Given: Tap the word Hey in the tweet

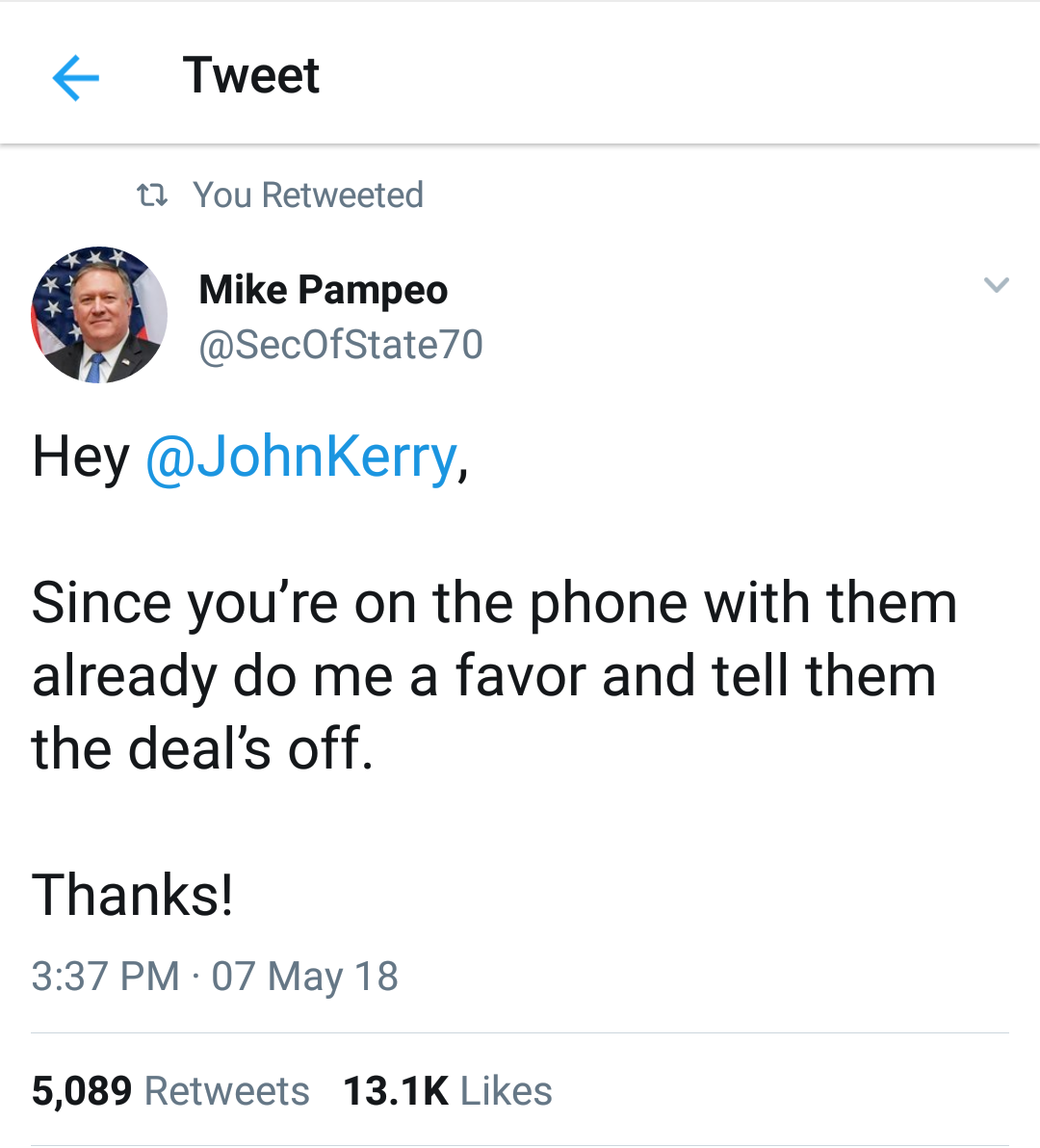Looking at the screenshot, I should 80,457.
